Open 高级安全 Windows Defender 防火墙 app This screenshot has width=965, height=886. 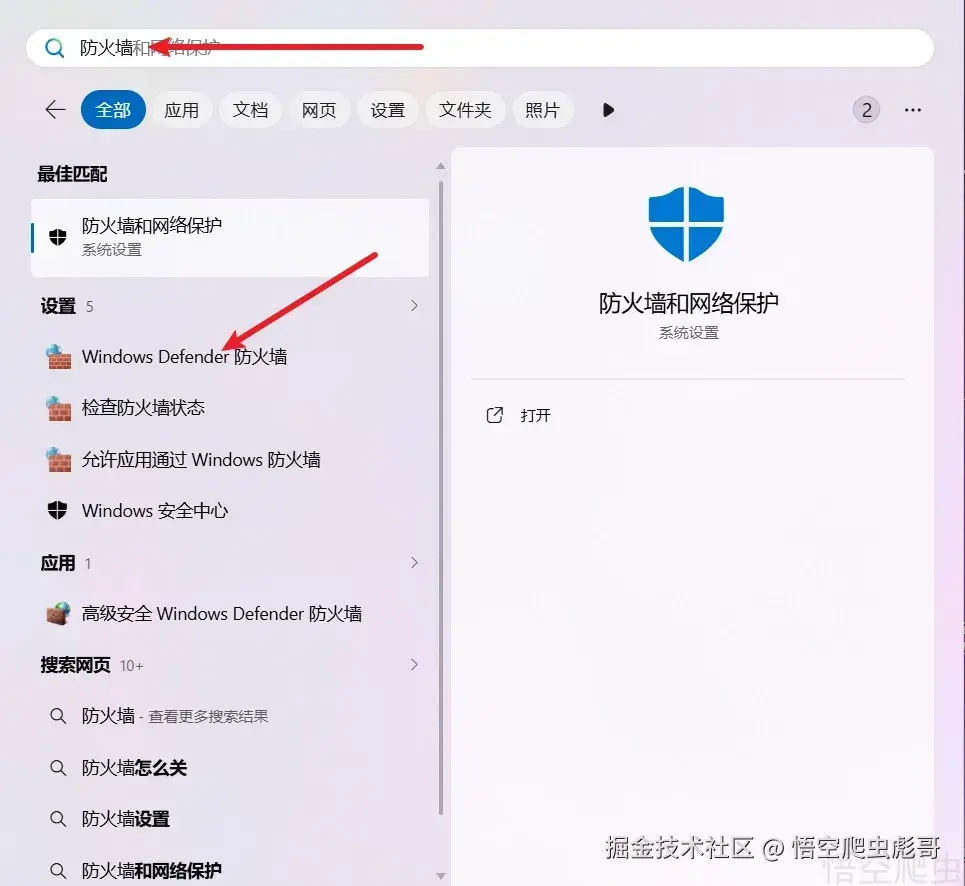(x=230, y=613)
